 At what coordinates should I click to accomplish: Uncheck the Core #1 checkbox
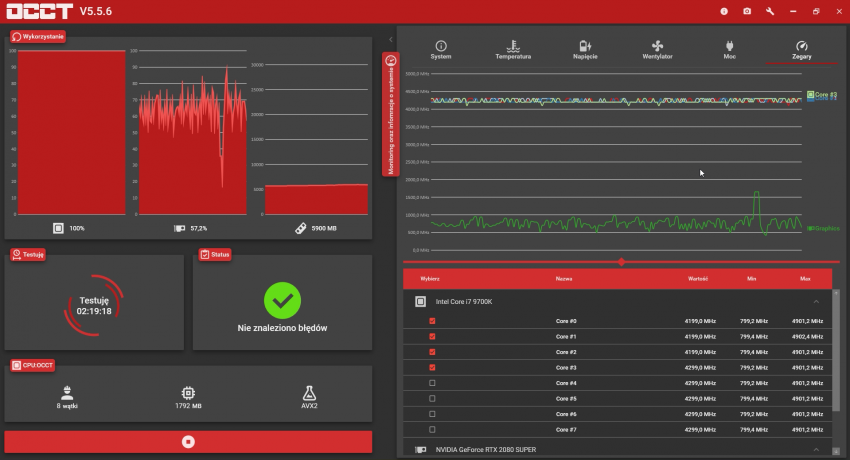click(432, 336)
